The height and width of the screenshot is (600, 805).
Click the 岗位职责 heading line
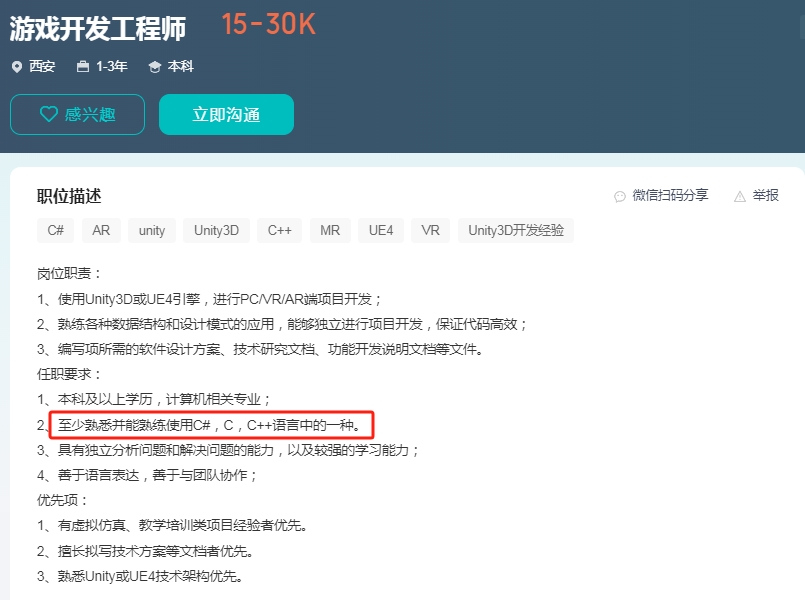pos(69,274)
